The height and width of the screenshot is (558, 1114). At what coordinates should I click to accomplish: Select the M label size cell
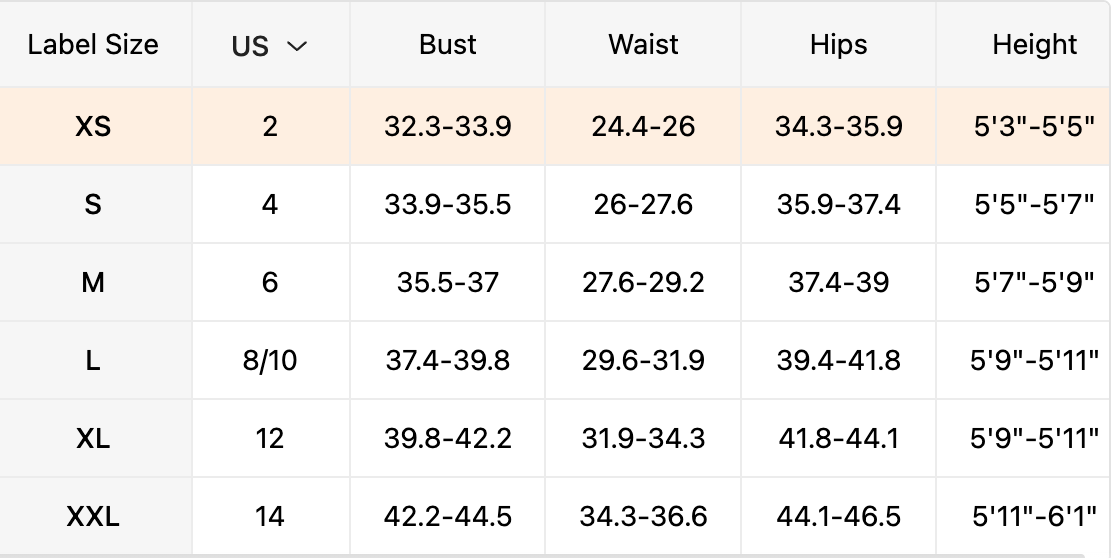95,282
